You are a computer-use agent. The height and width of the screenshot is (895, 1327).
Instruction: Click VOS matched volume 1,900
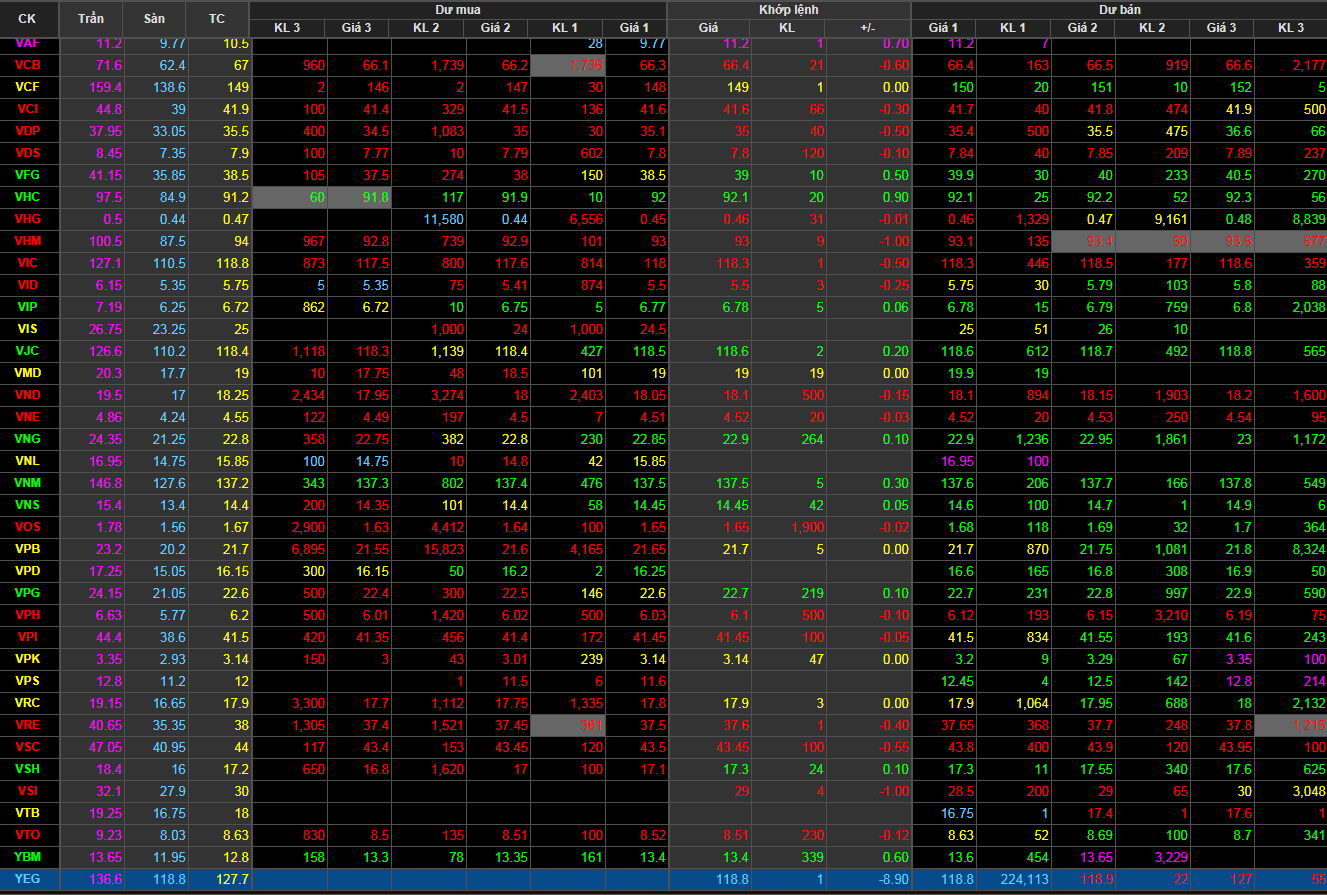(x=807, y=527)
